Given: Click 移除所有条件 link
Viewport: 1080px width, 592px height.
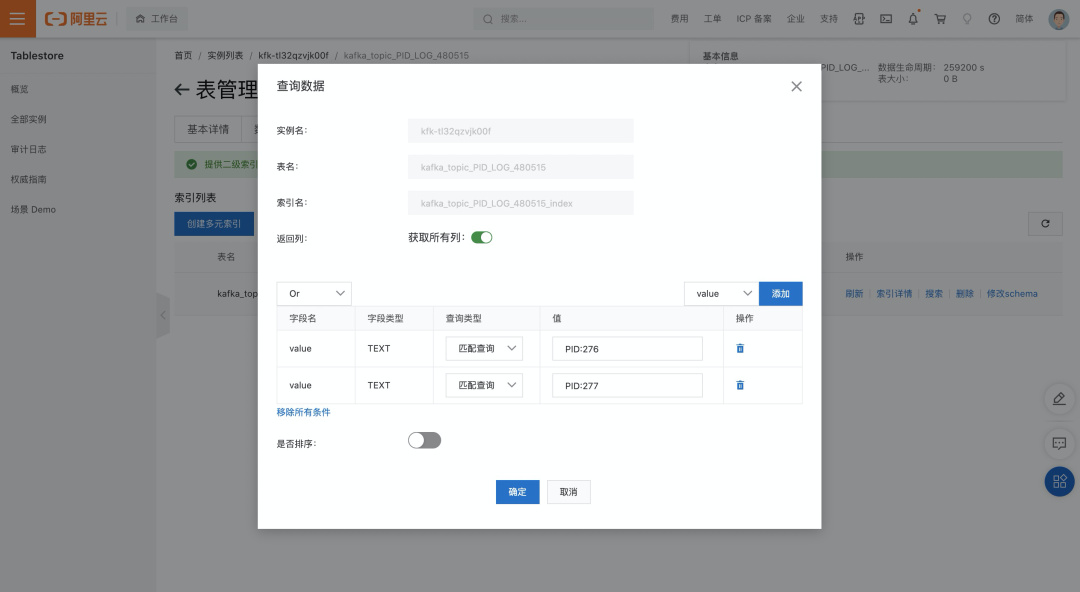Looking at the screenshot, I should point(304,412).
